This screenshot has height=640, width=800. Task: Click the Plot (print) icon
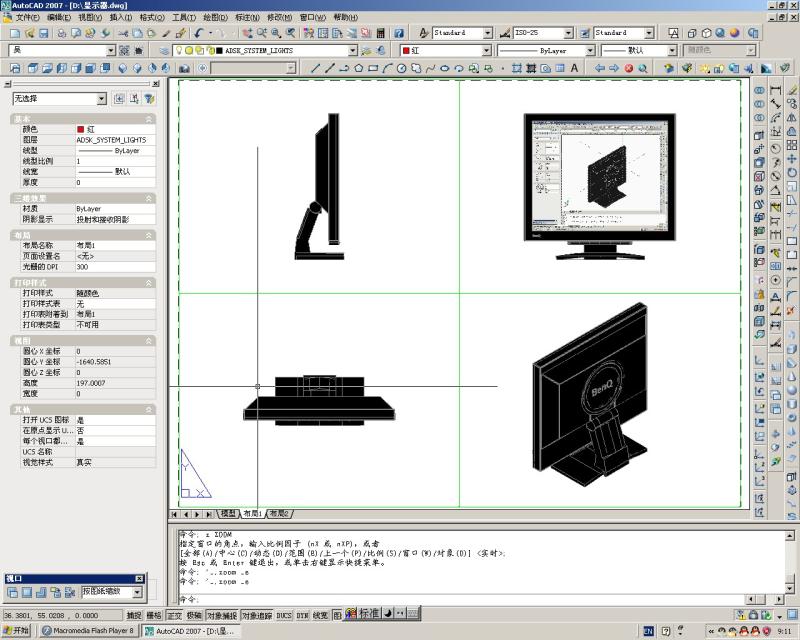pos(61,33)
